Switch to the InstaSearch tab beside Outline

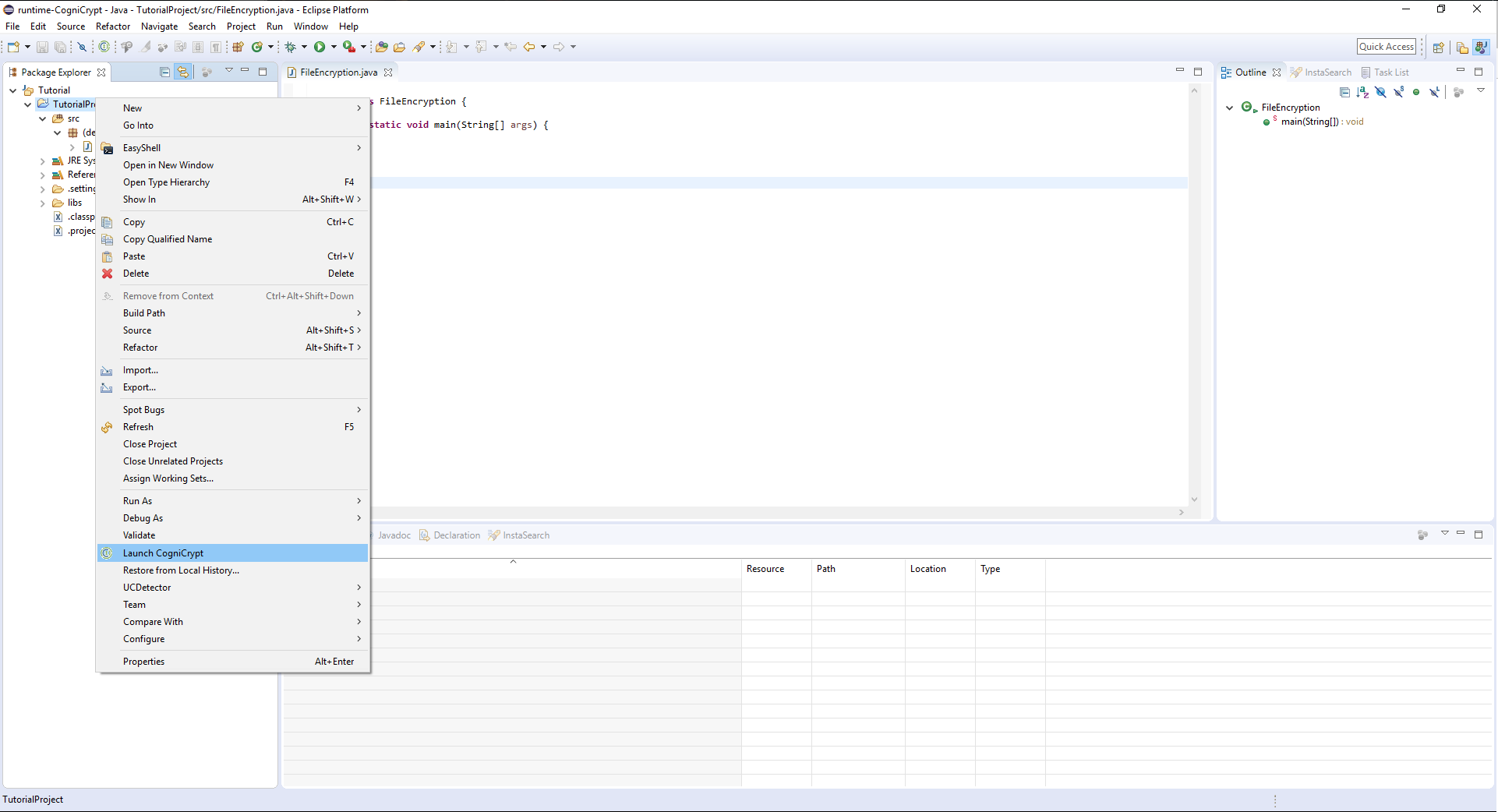click(x=1321, y=72)
